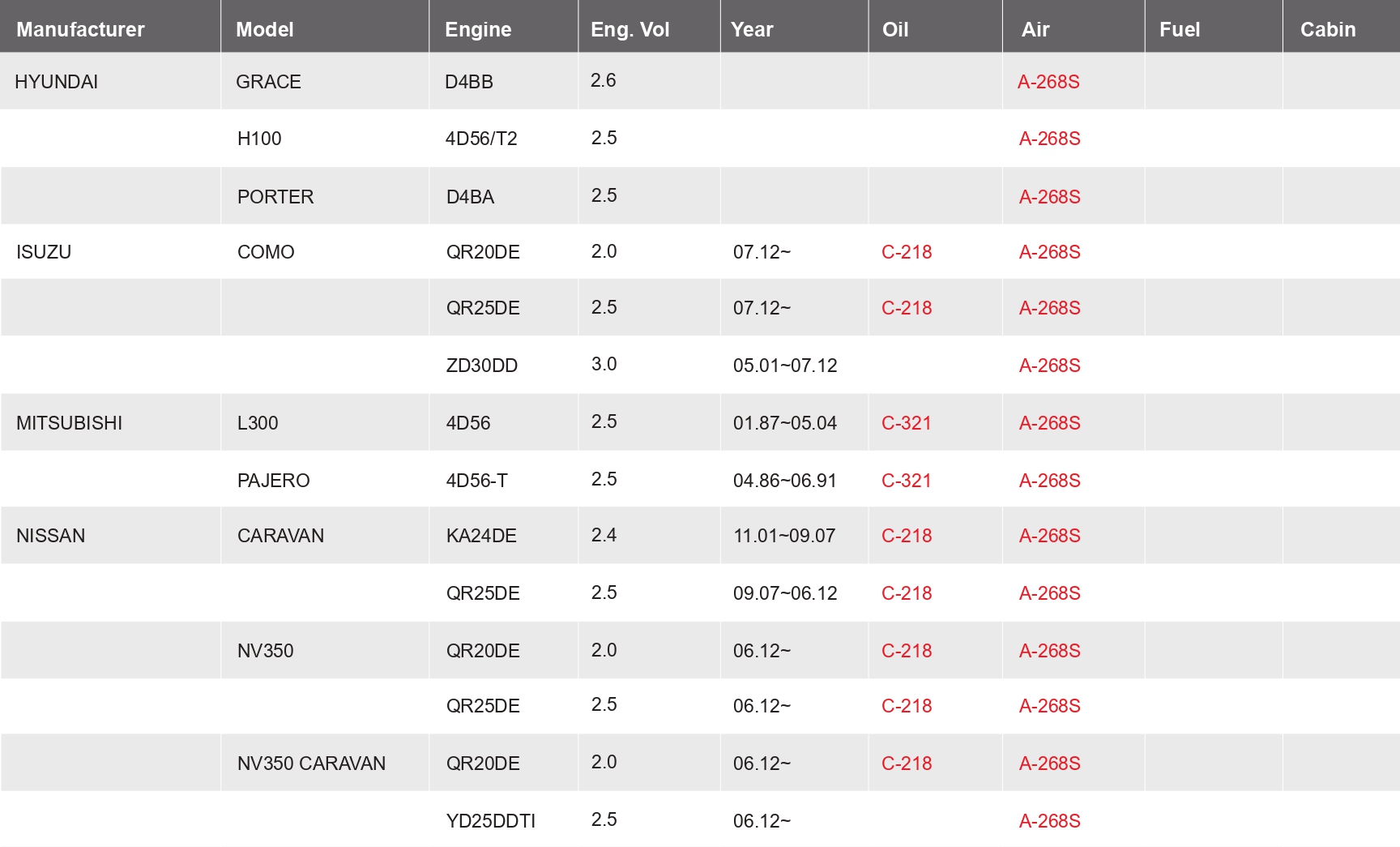Click the Manufacturer column header
The image size is (1400, 847).
click(80, 29)
